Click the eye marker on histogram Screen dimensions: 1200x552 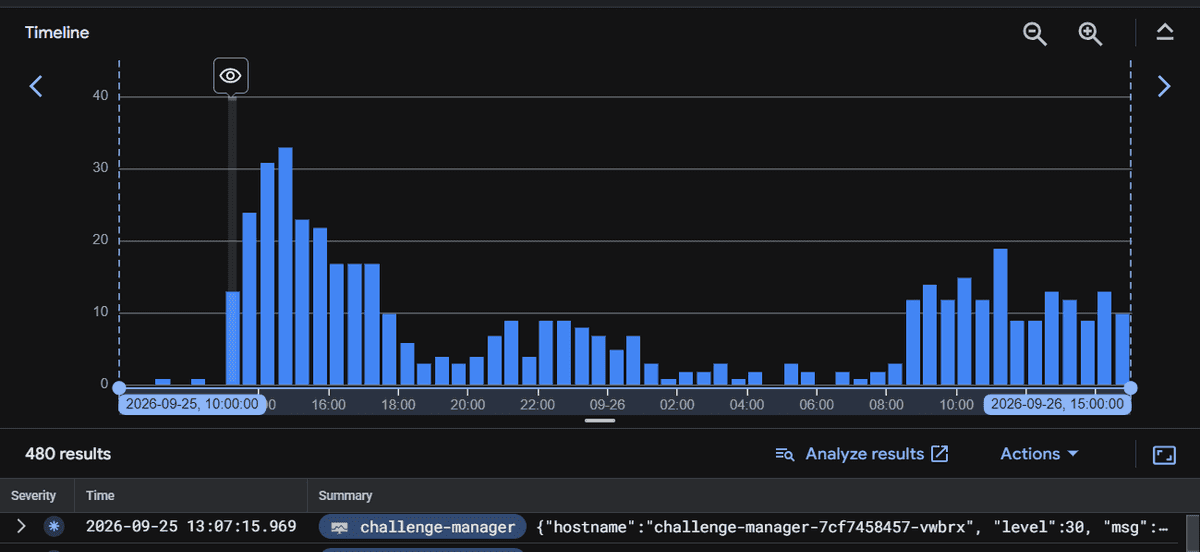pos(231,76)
